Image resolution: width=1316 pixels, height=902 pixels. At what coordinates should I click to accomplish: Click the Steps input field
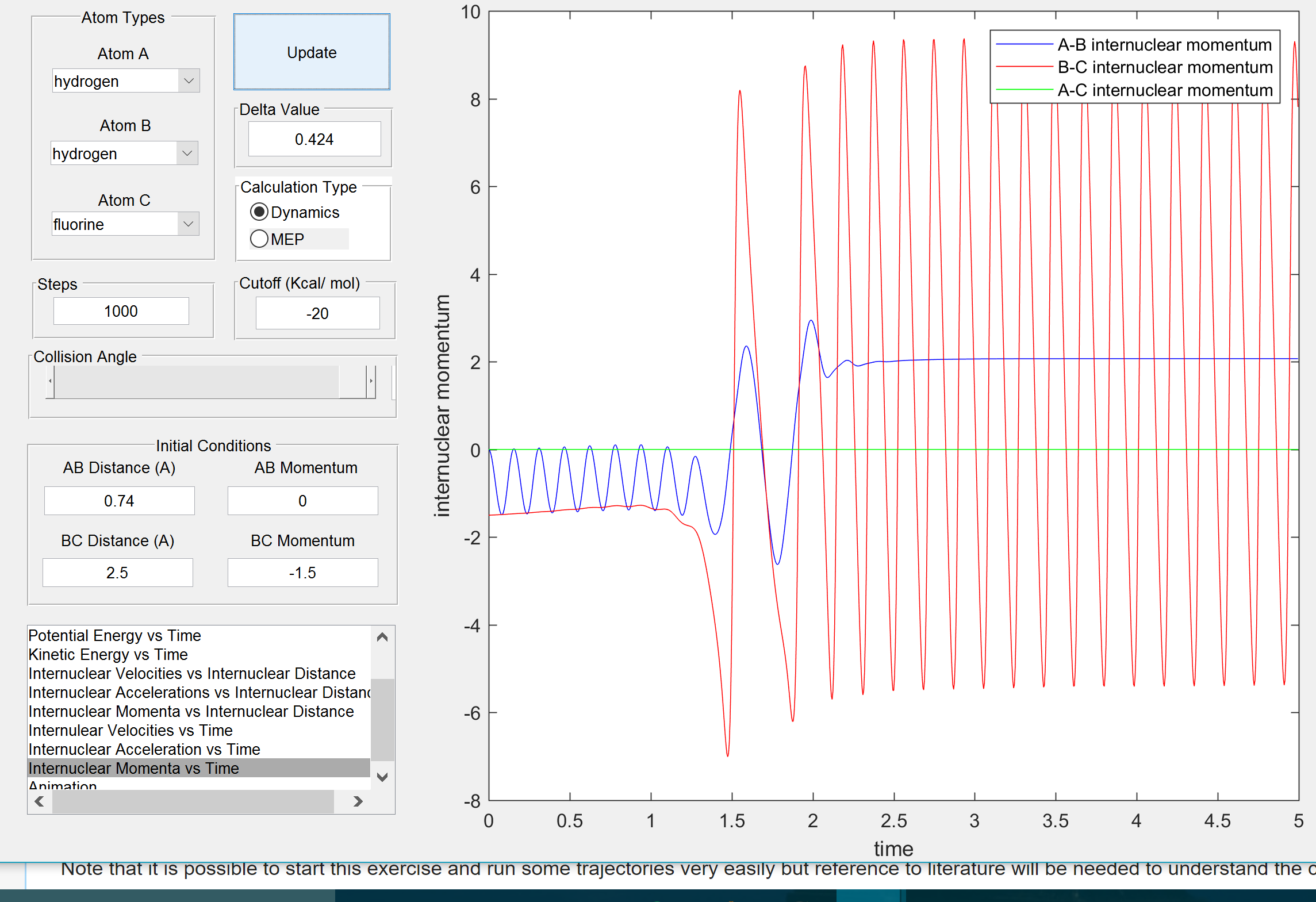coord(121,311)
